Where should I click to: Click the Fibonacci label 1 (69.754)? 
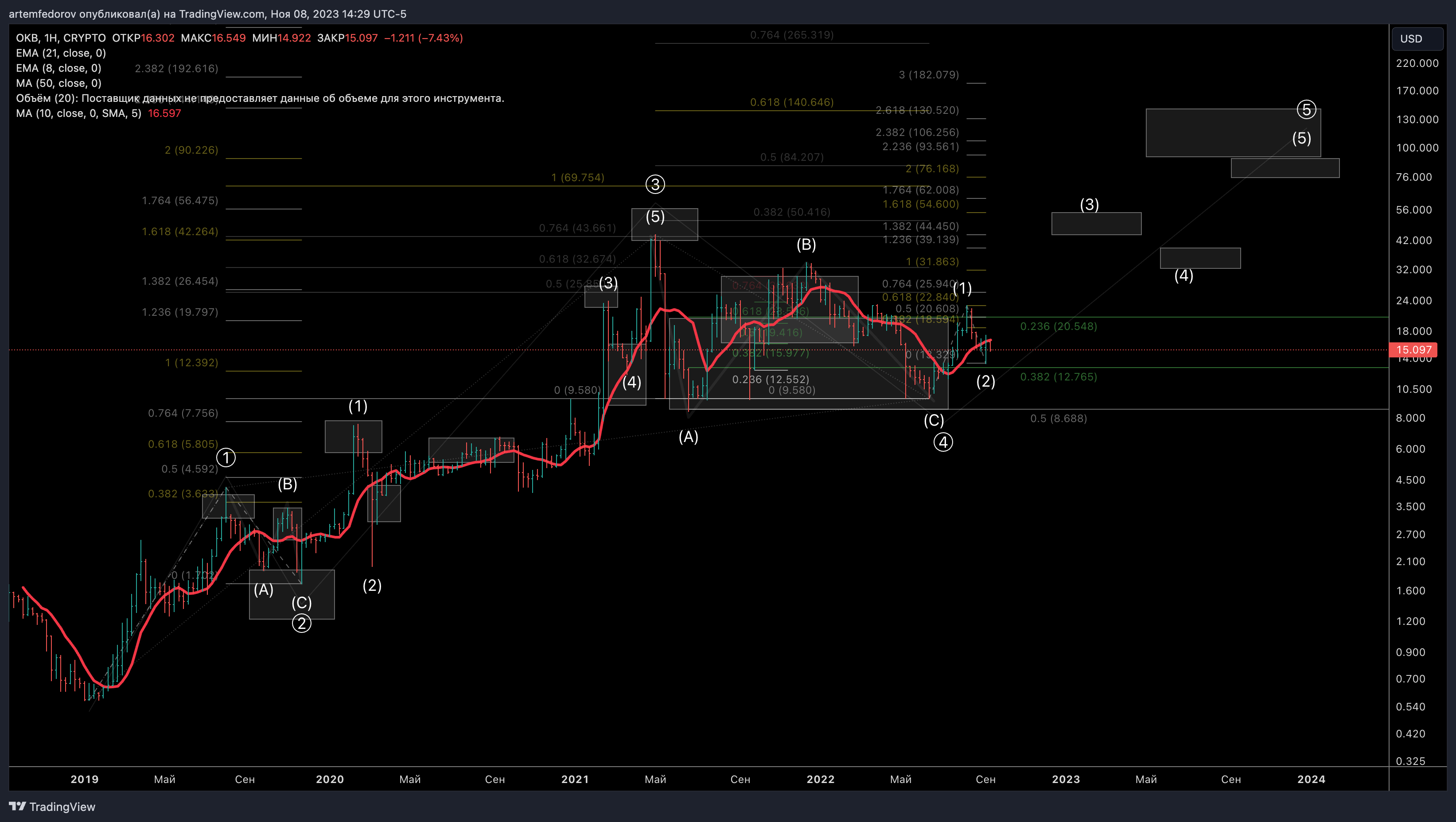point(578,178)
